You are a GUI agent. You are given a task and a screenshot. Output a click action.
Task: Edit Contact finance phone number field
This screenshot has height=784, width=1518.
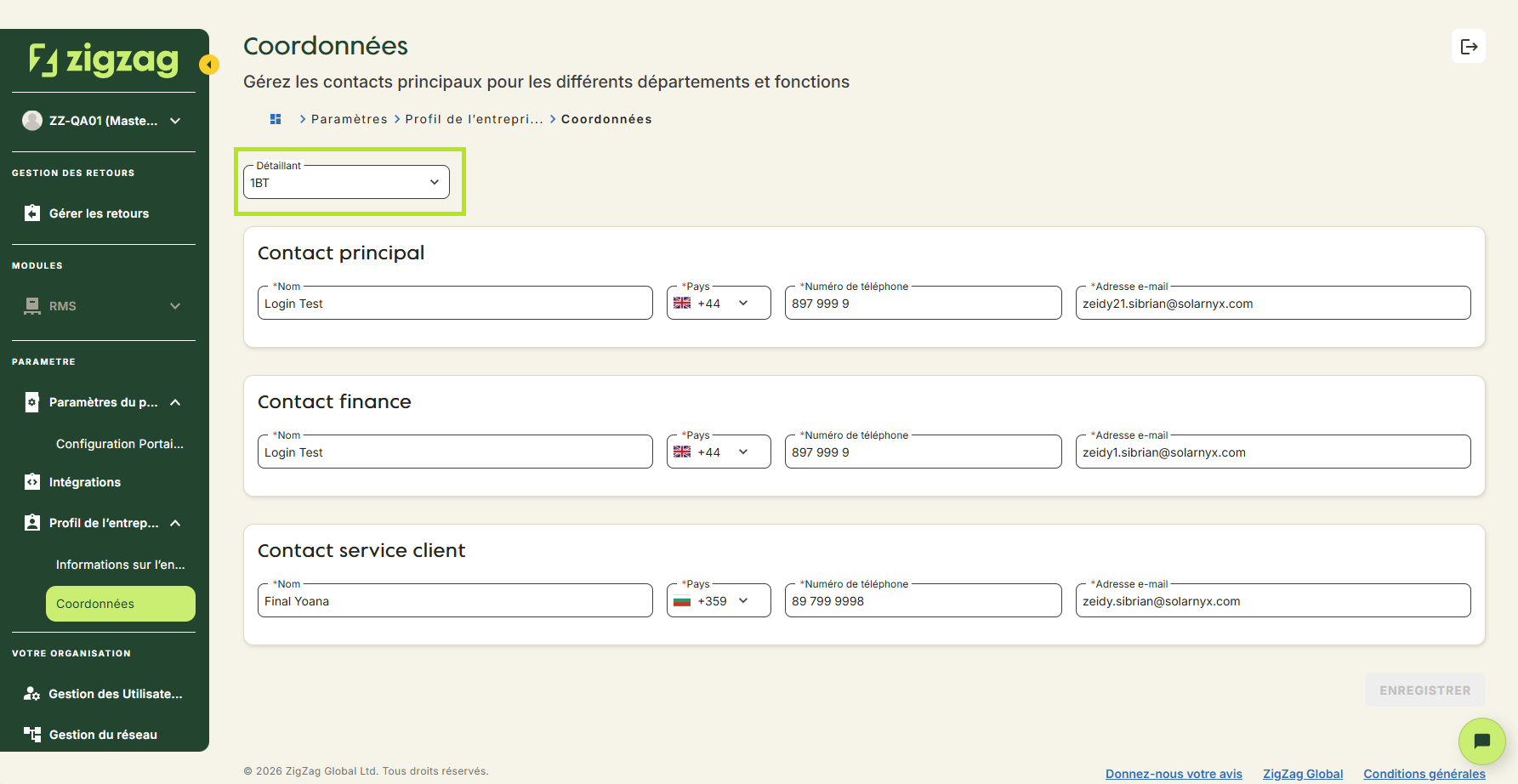point(924,452)
